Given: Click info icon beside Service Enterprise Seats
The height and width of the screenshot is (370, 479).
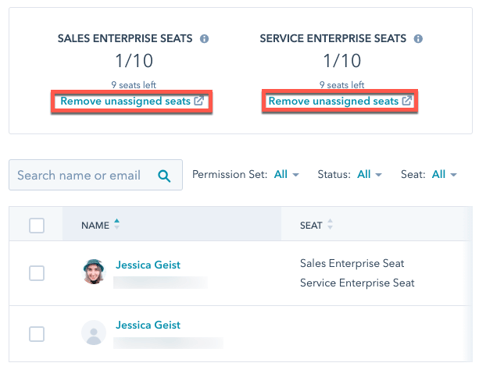Looking at the screenshot, I should click(x=418, y=39).
